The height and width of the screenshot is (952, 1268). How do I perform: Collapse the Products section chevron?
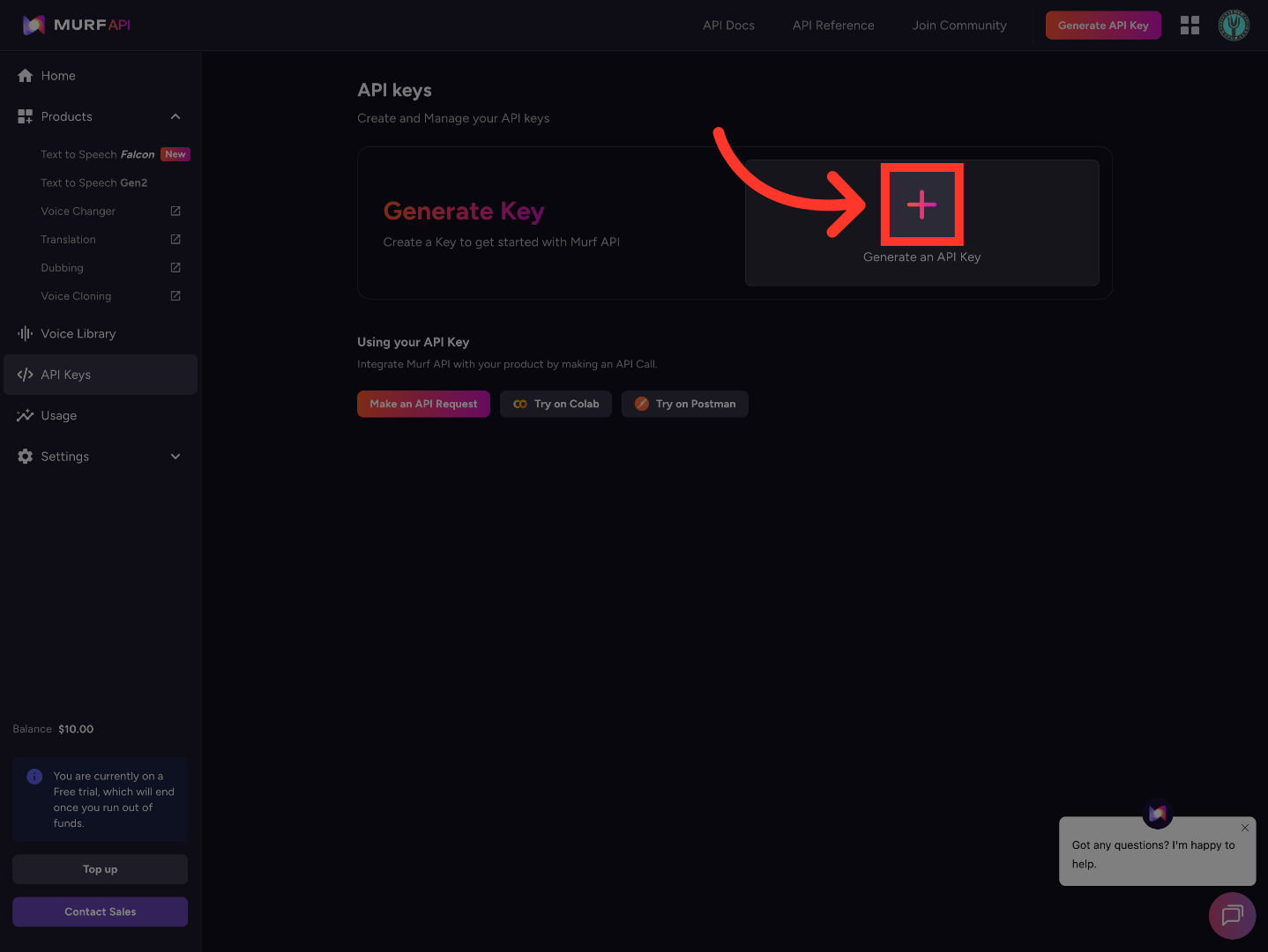coord(175,116)
